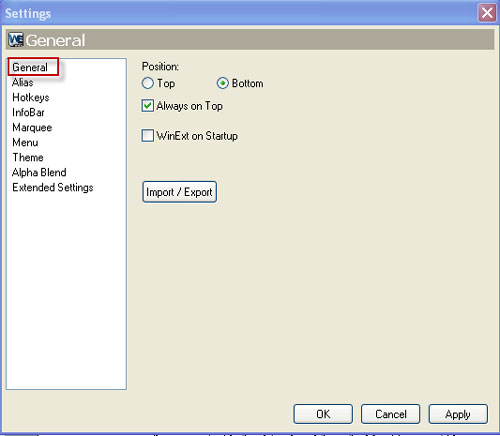The width and height of the screenshot is (500, 436).
Task: Enable WinExt on Startup checkbox
Action: click(x=148, y=136)
